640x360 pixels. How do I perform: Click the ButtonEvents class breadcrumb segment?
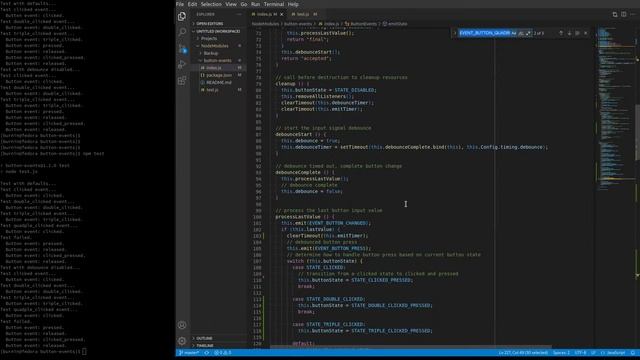click(361, 24)
